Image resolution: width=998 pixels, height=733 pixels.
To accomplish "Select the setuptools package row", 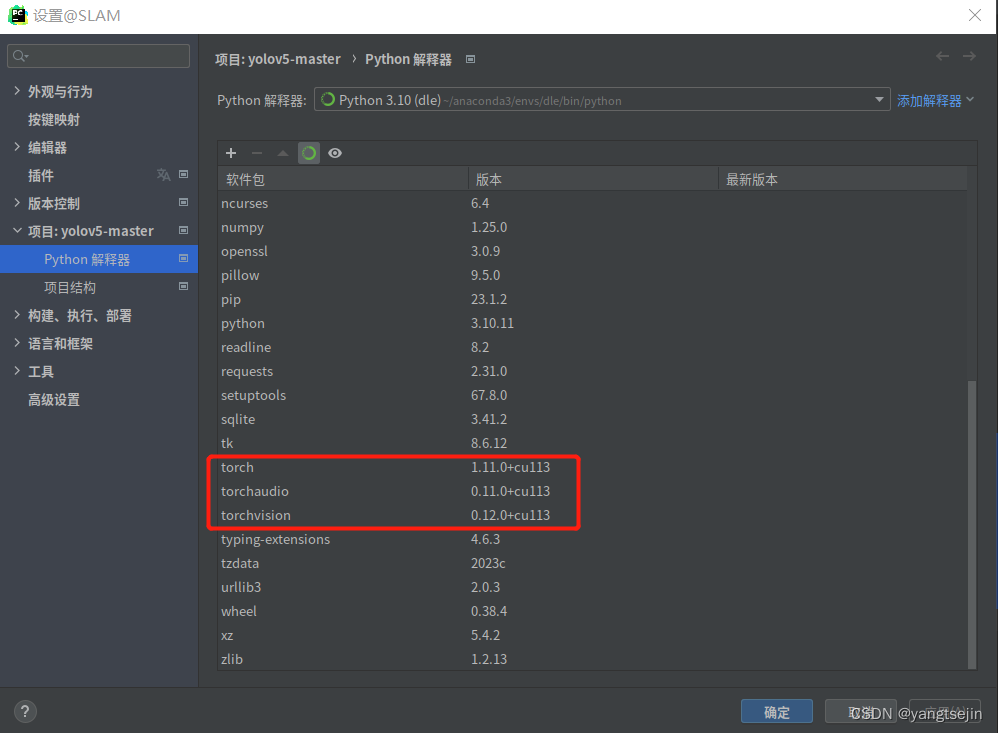I will 592,395.
